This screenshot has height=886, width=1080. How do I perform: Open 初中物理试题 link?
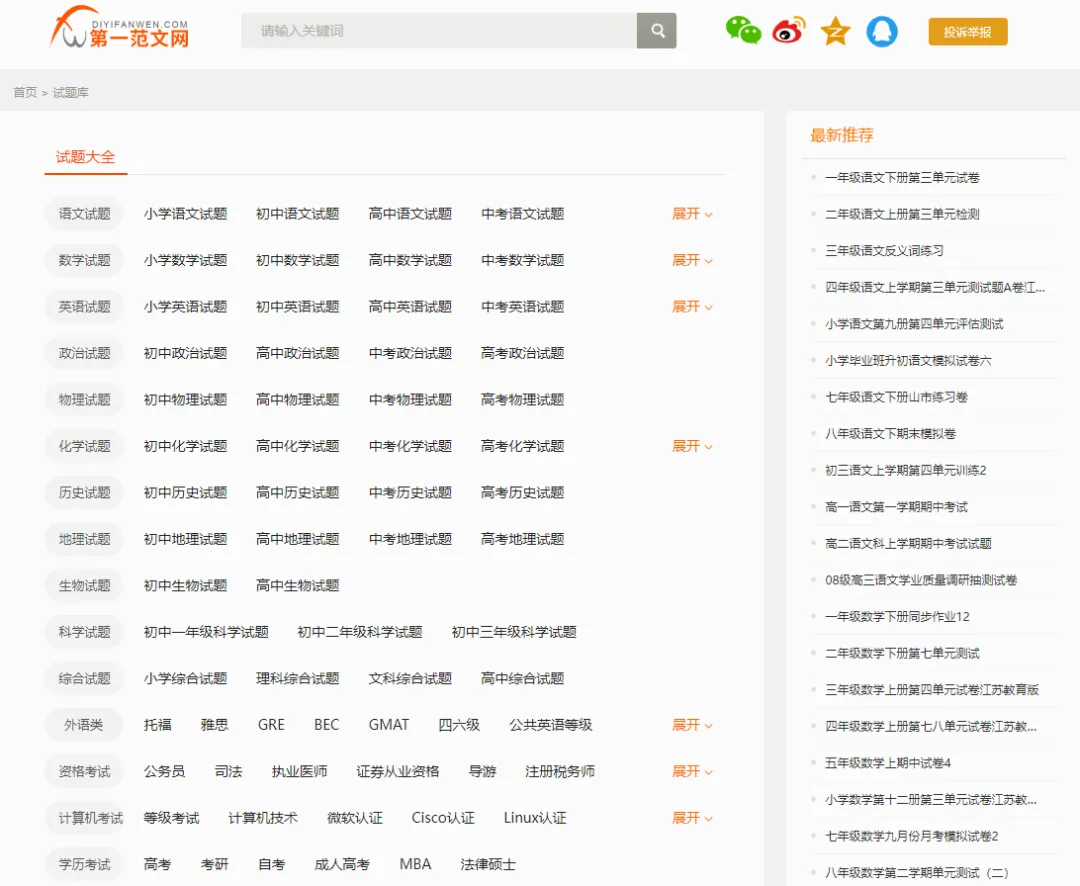[x=185, y=400]
